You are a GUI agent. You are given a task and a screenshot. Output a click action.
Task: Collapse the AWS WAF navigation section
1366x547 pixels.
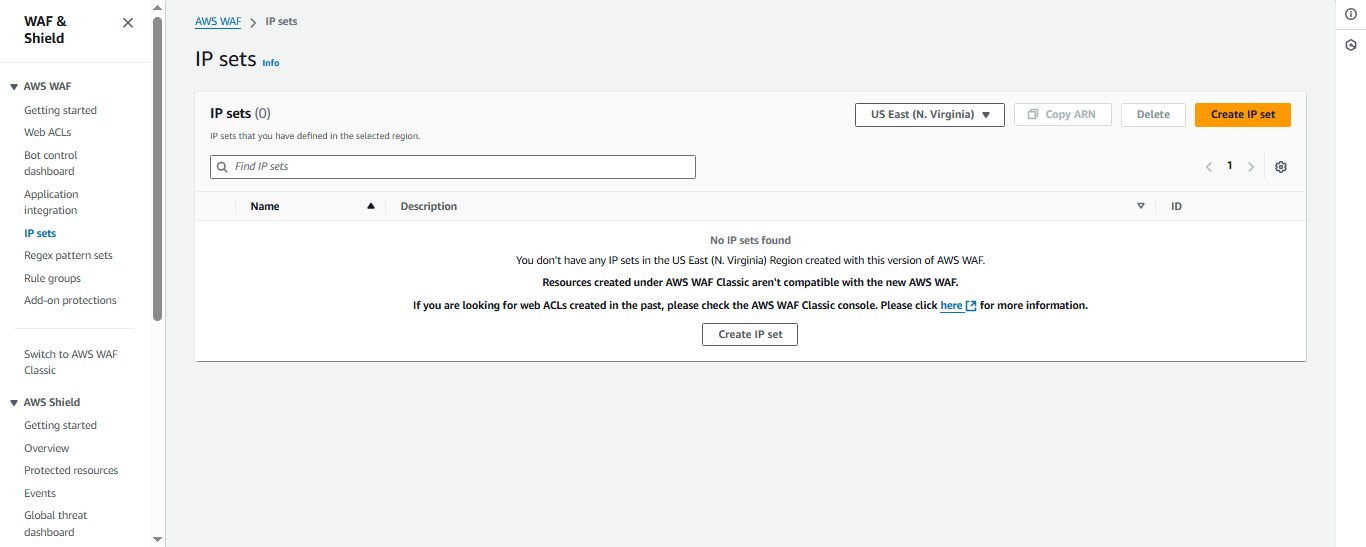pos(14,87)
